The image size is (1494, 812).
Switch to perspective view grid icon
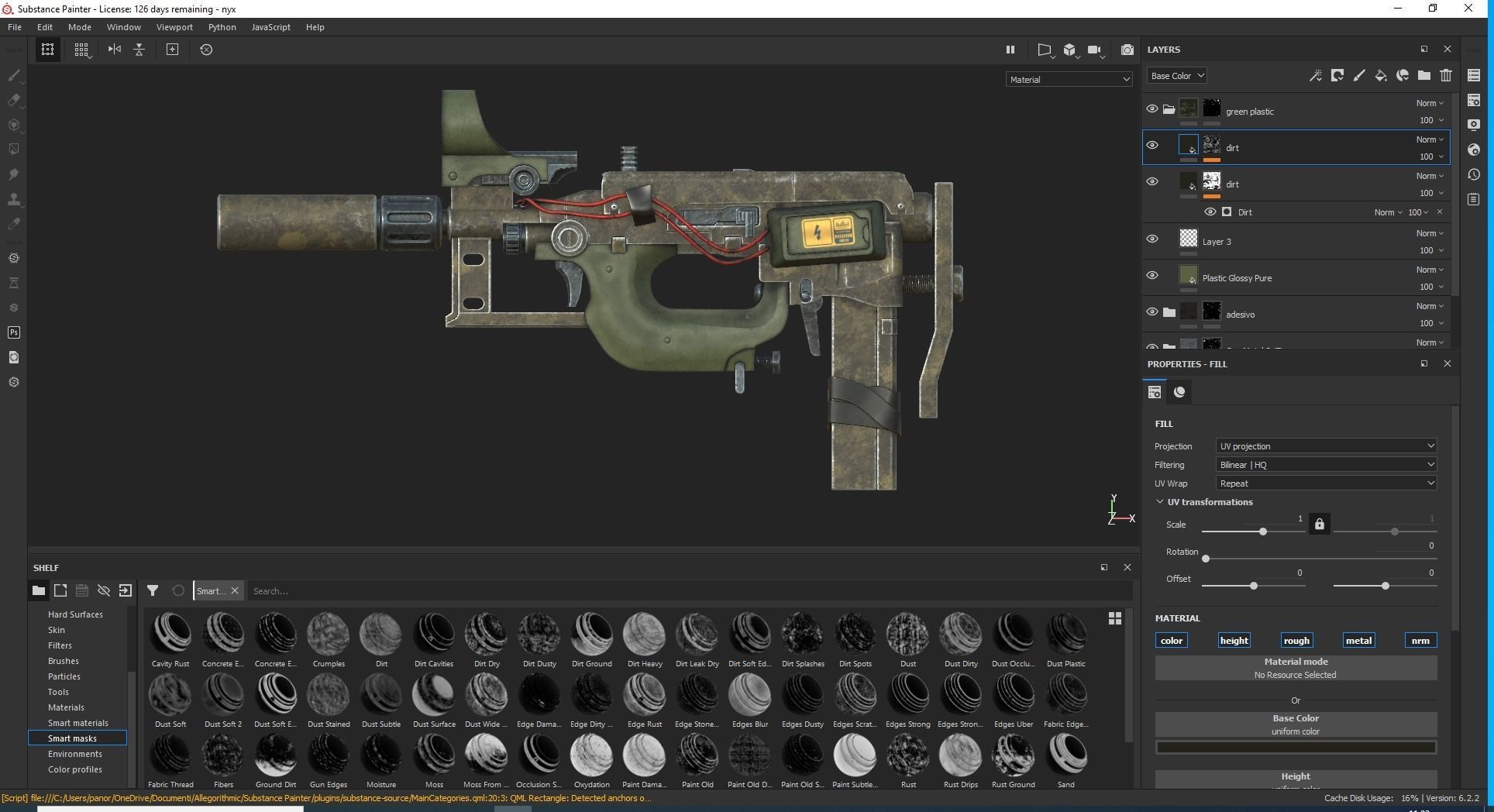(x=81, y=50)
